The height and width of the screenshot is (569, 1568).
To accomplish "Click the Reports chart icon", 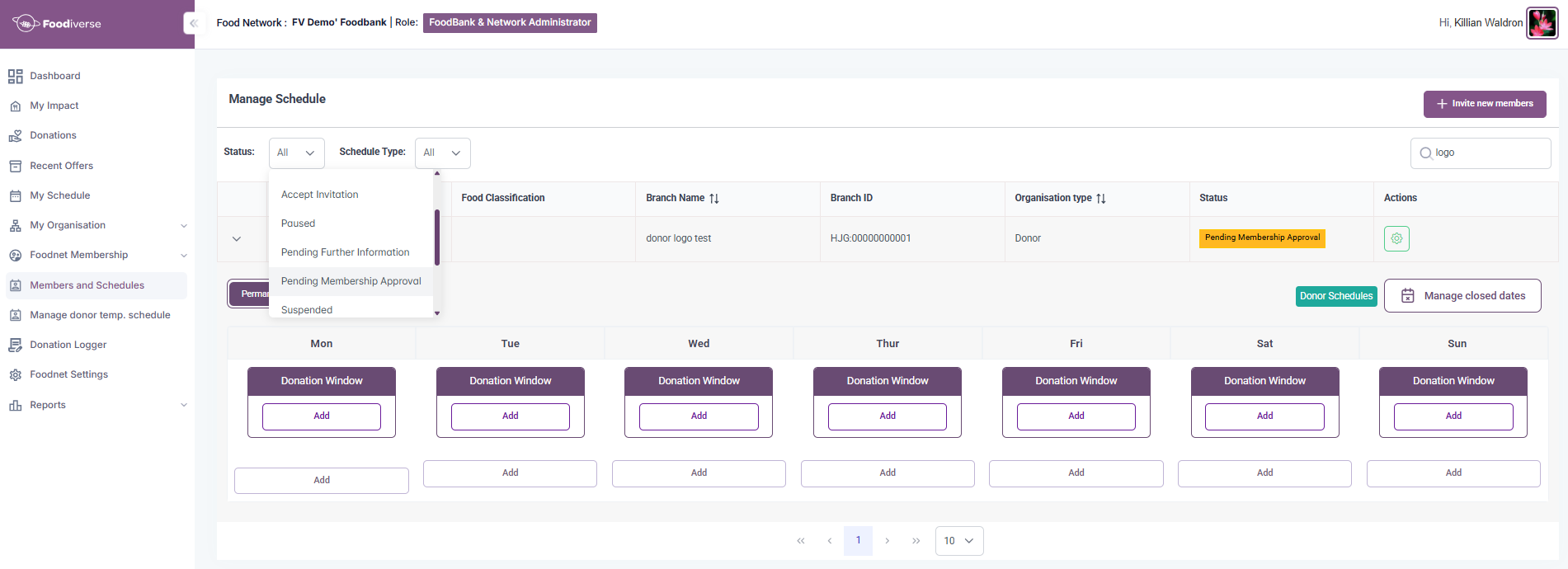I will click(15, 405).
